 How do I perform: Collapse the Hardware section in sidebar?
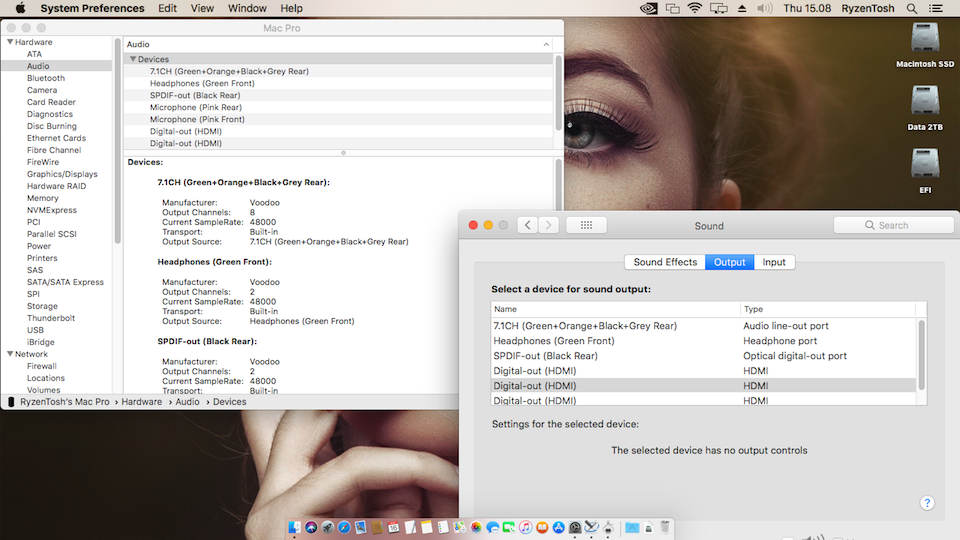pos(10,42)
